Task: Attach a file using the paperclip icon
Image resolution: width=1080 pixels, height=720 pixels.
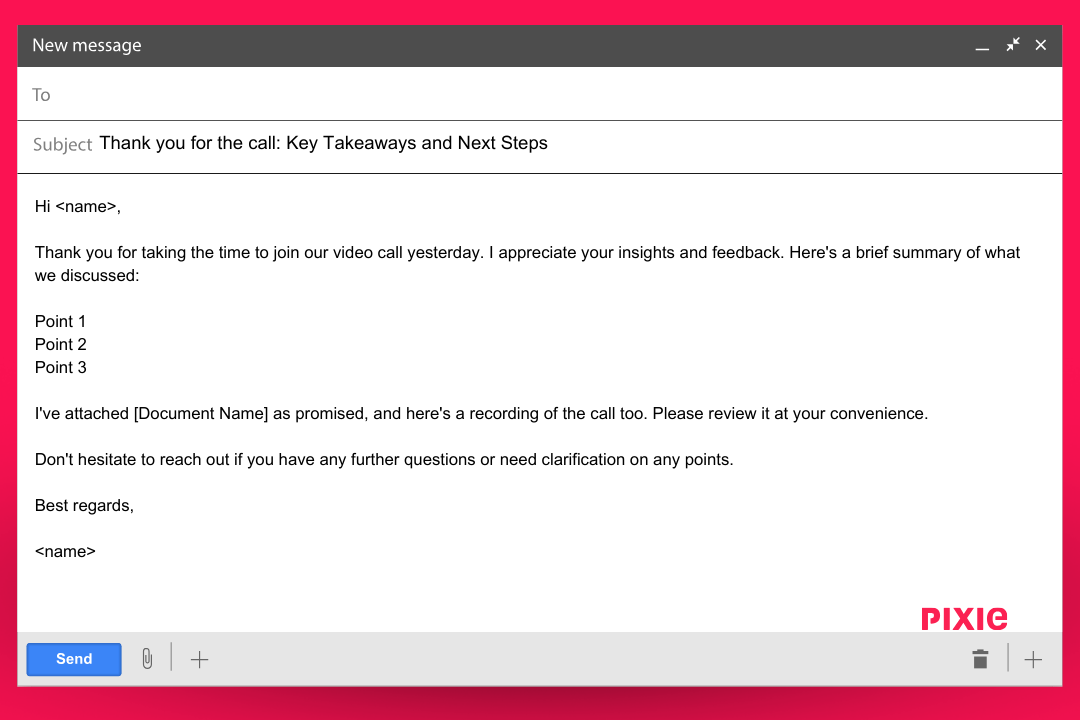Action: point(147,659)
